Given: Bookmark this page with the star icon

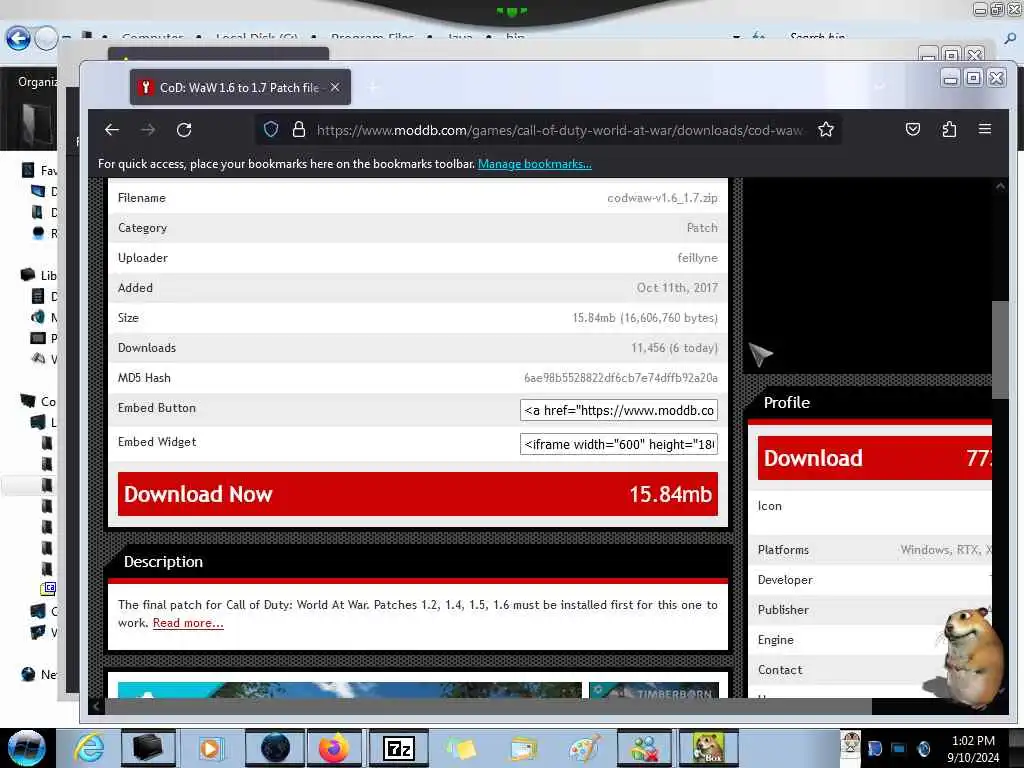Looking at the screenshot, I should tap(826, 129).
